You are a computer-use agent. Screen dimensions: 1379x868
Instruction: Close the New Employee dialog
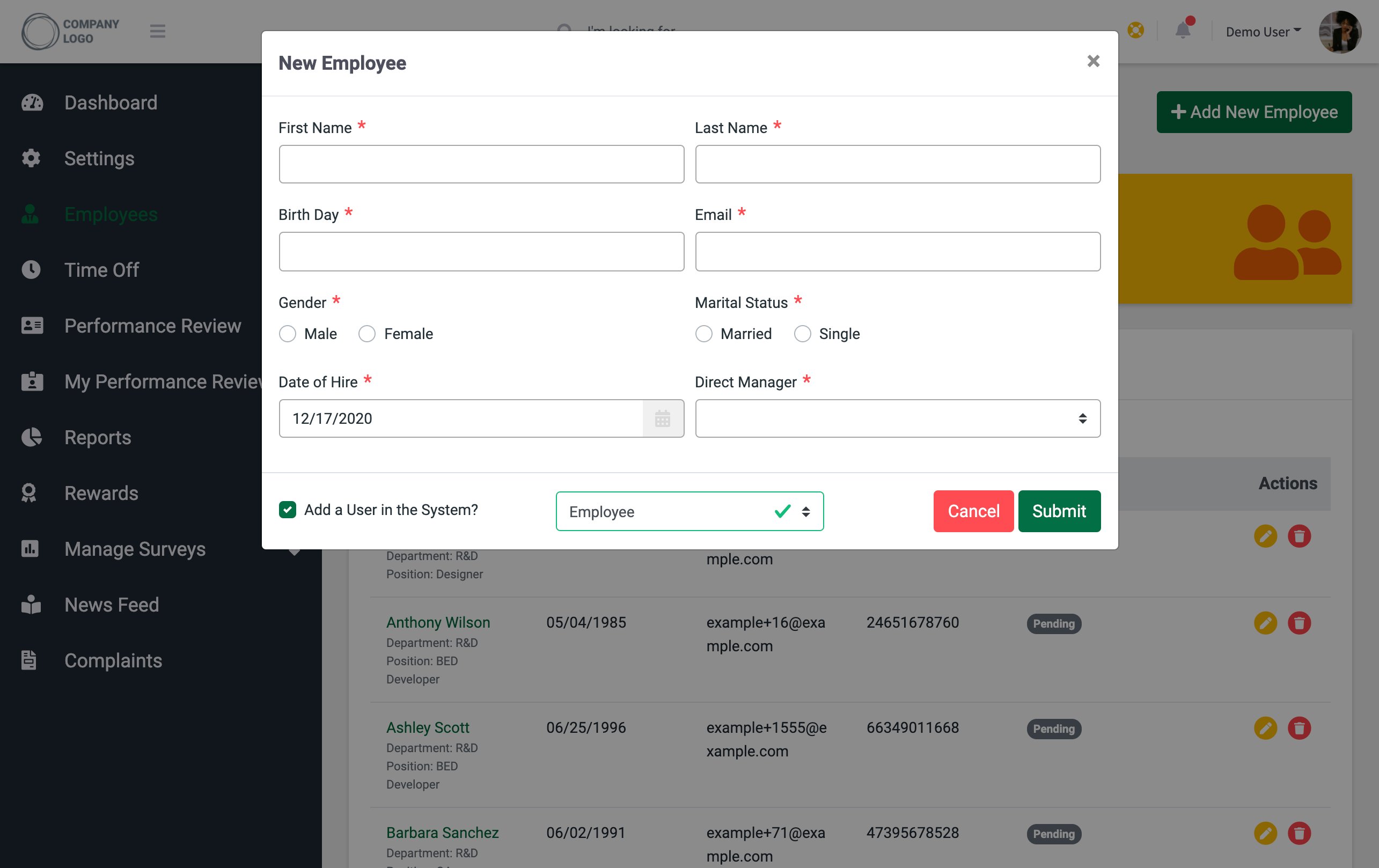(x=1093, y=61)
